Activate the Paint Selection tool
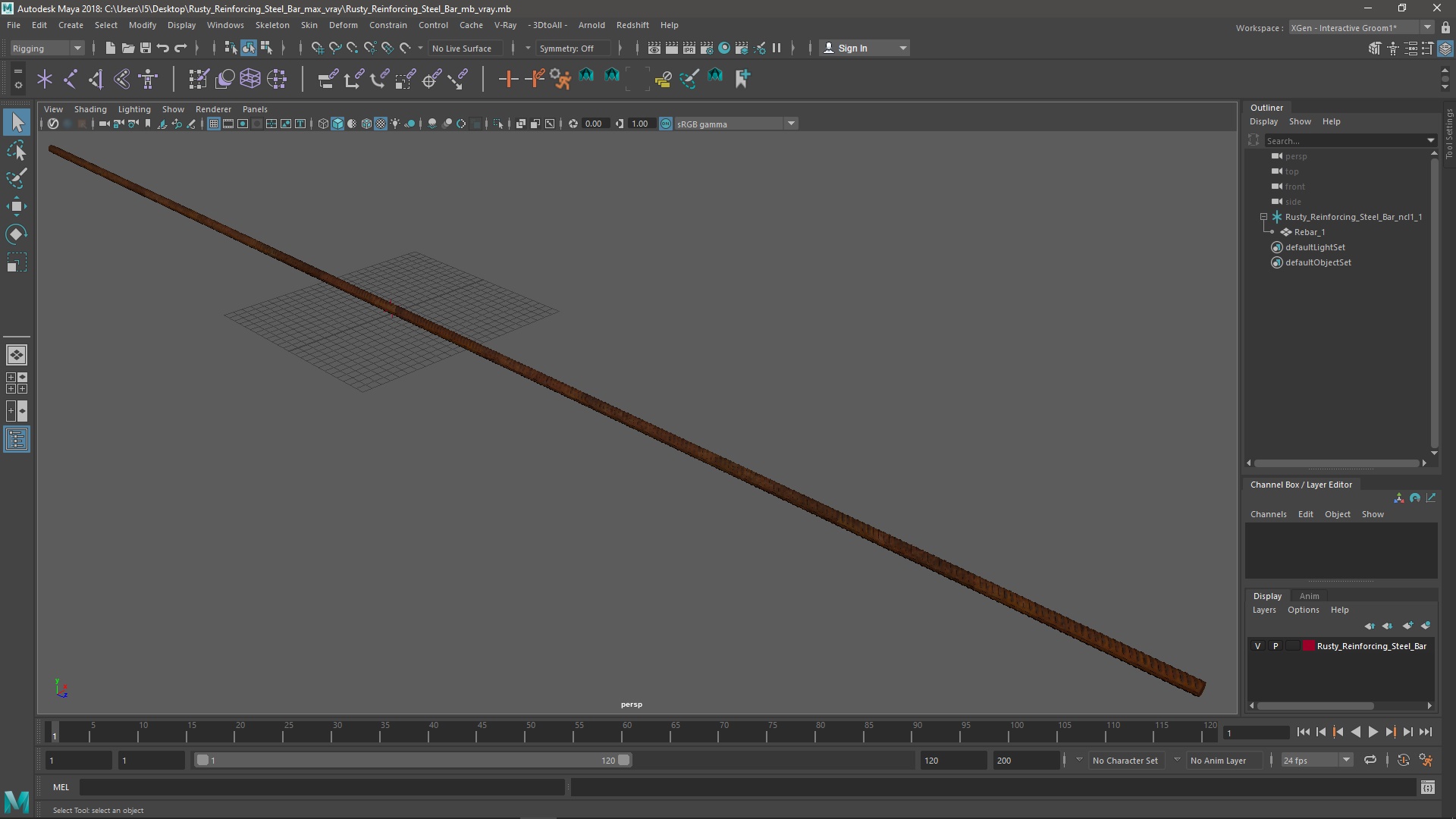The height and width of the screenshot is (819, 1456). 17,178
